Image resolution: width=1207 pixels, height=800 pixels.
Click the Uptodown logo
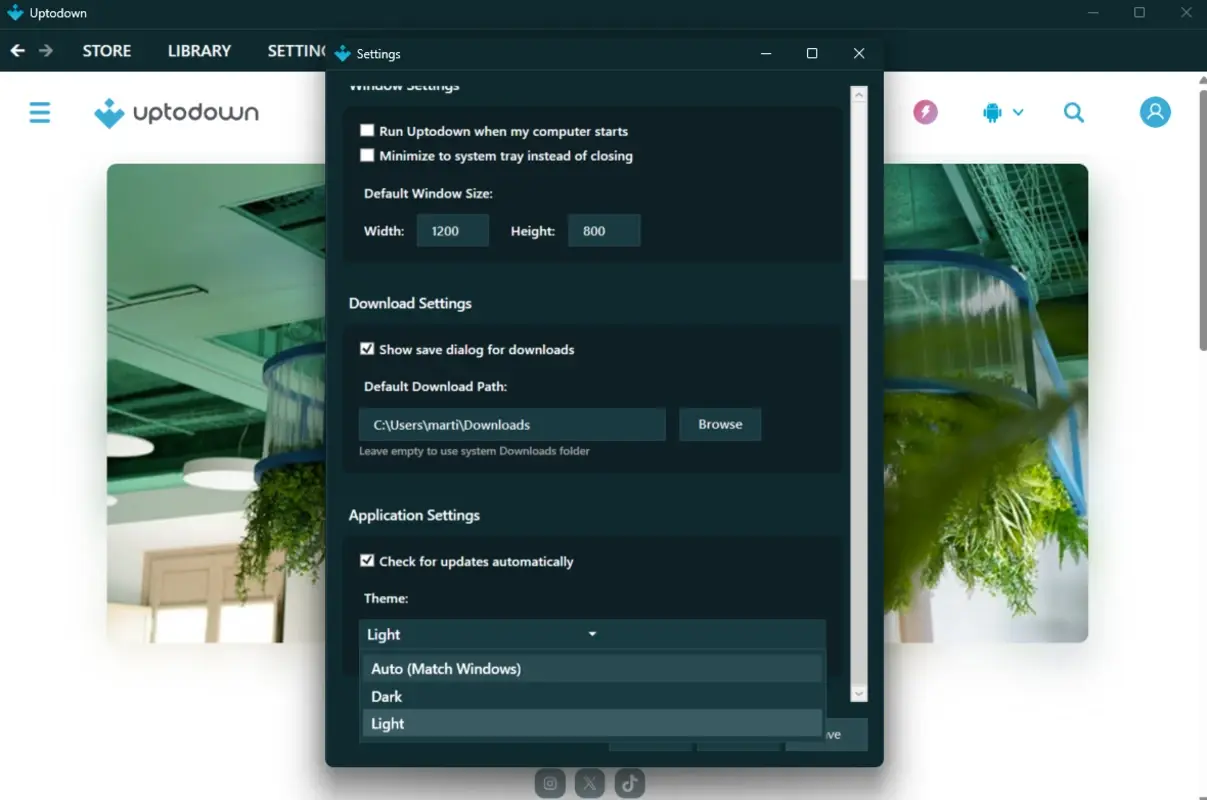[x=176, y=112]
